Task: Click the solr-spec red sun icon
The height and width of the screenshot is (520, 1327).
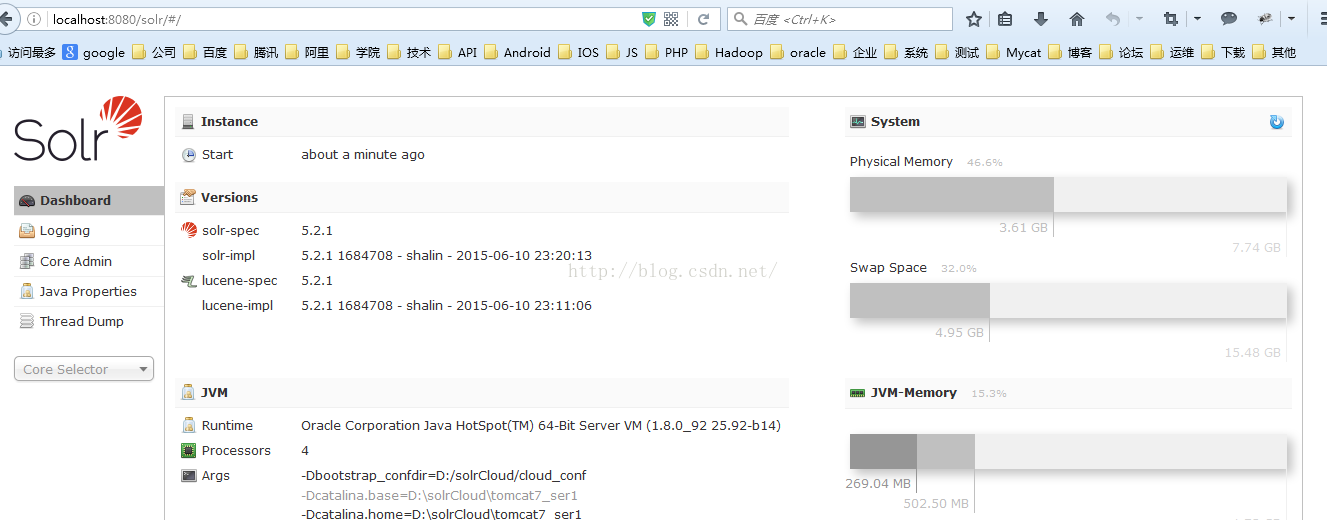Action: (189, 230)
